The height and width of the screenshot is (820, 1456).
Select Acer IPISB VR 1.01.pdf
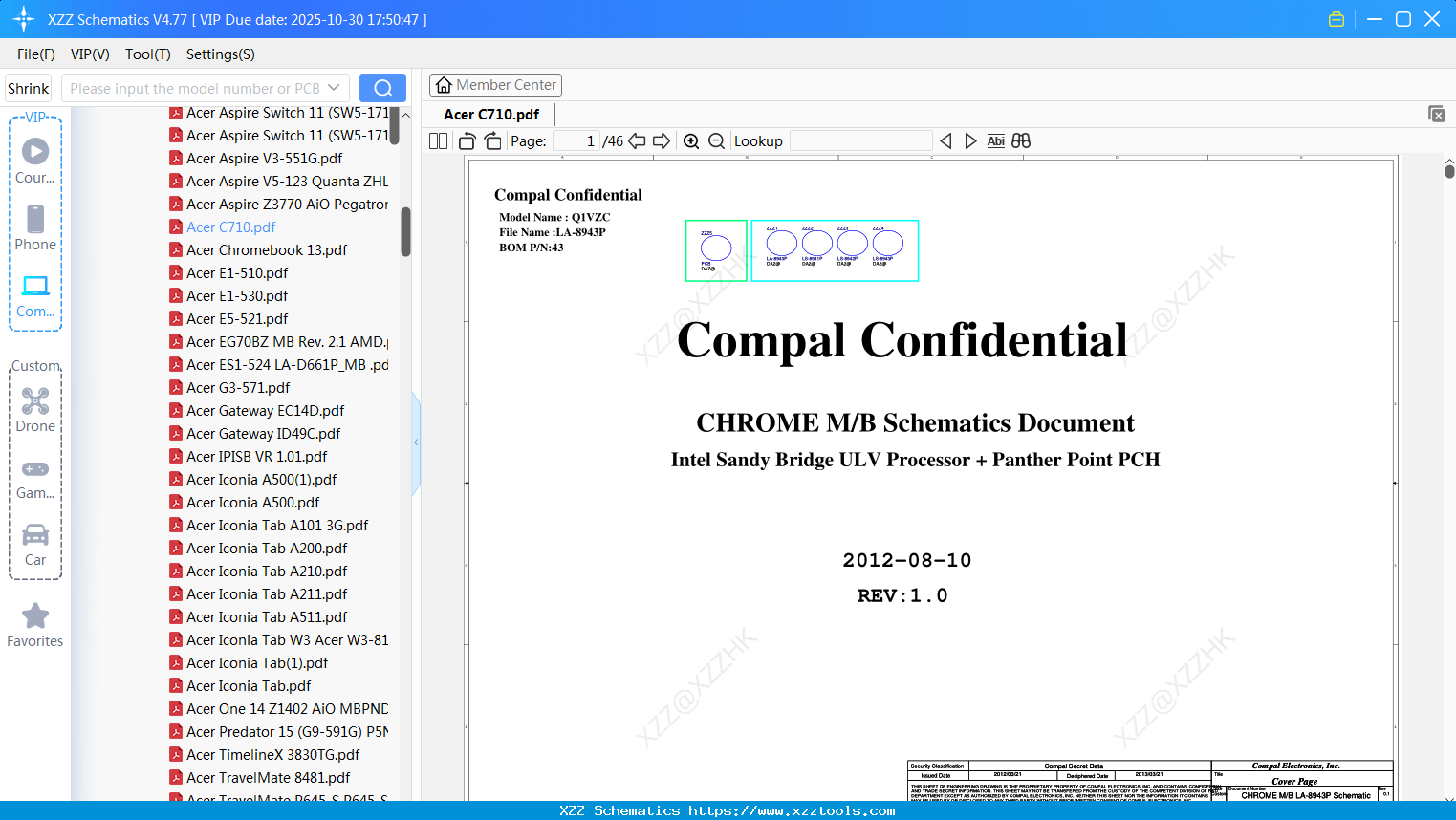tap(257, 457)
